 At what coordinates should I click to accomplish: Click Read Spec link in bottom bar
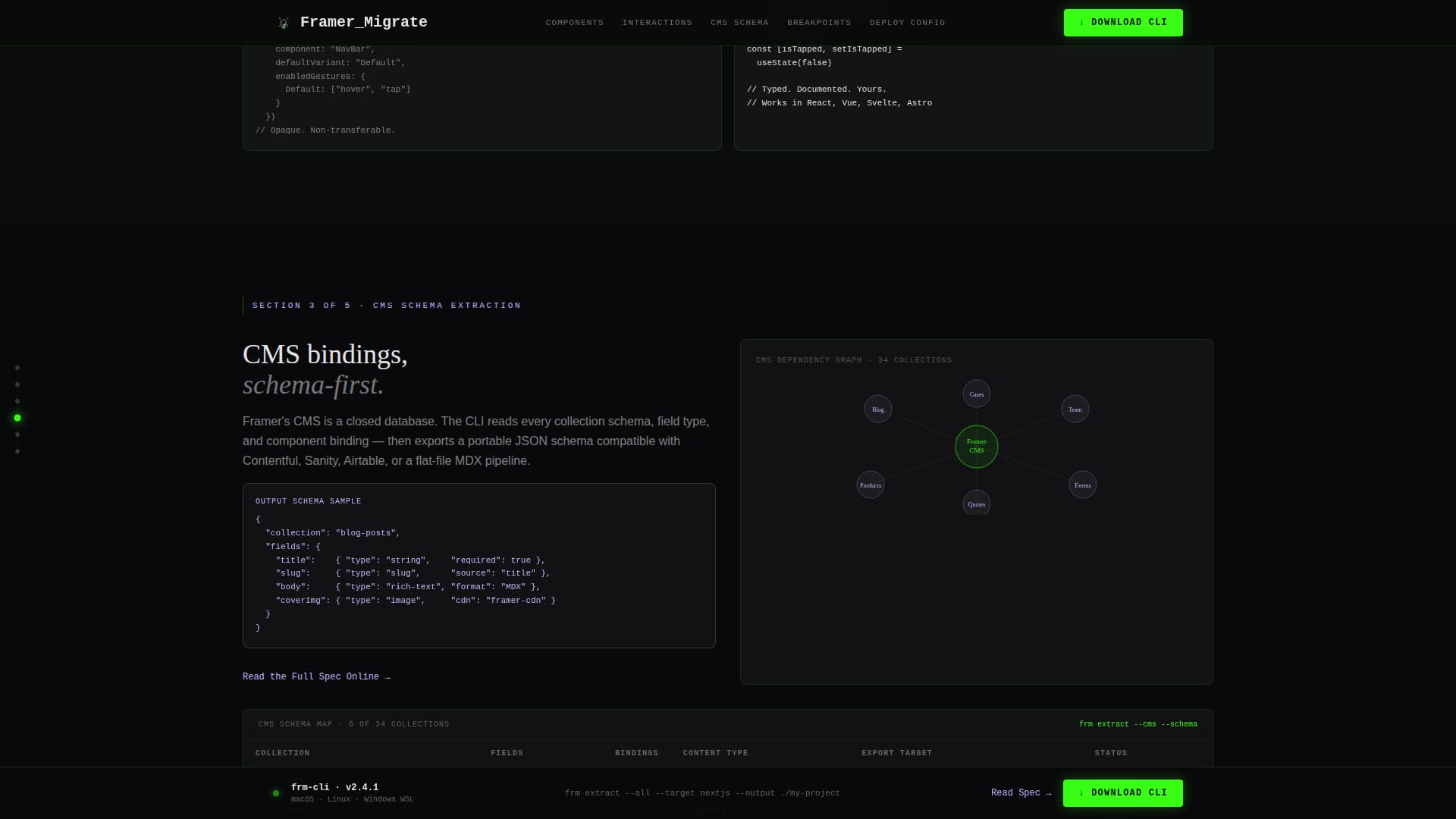[1021, 793]
